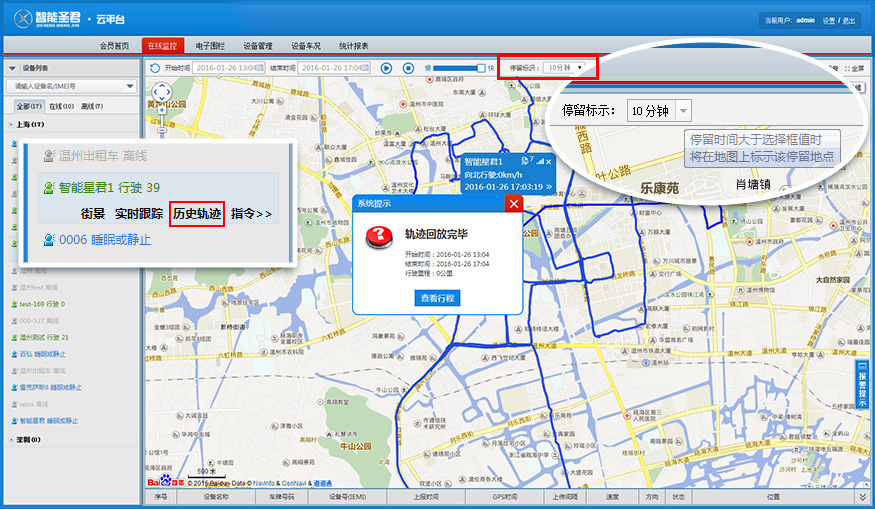Click the 查看行程 button
The image size is (875, 509).
436,298
